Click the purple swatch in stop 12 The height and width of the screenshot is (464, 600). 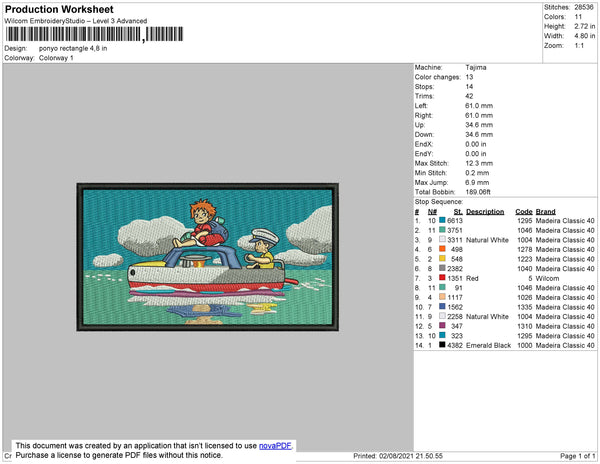coord(442,326)
